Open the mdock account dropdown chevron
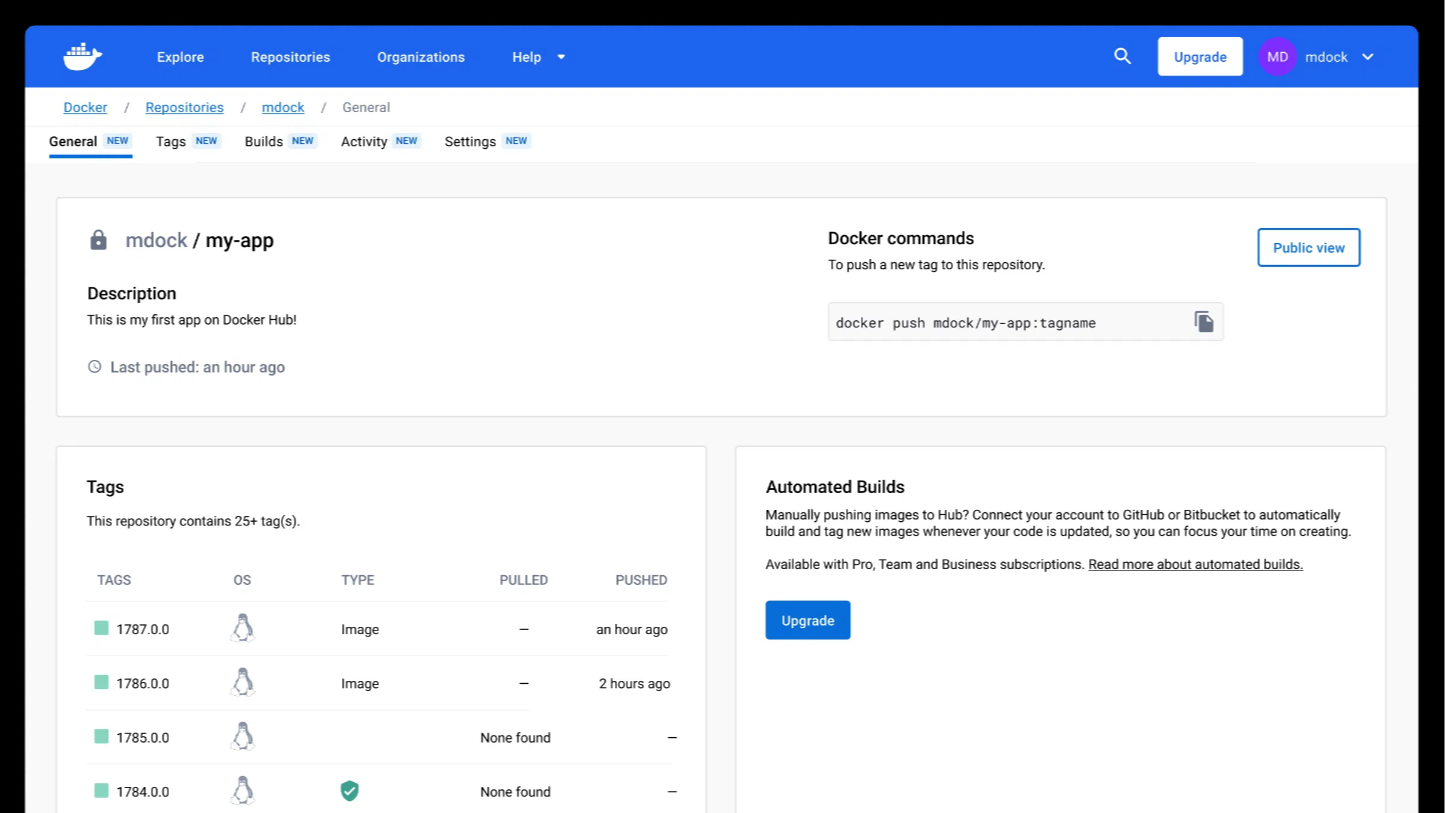1445x813 pixels. [x=1368, y=57]
